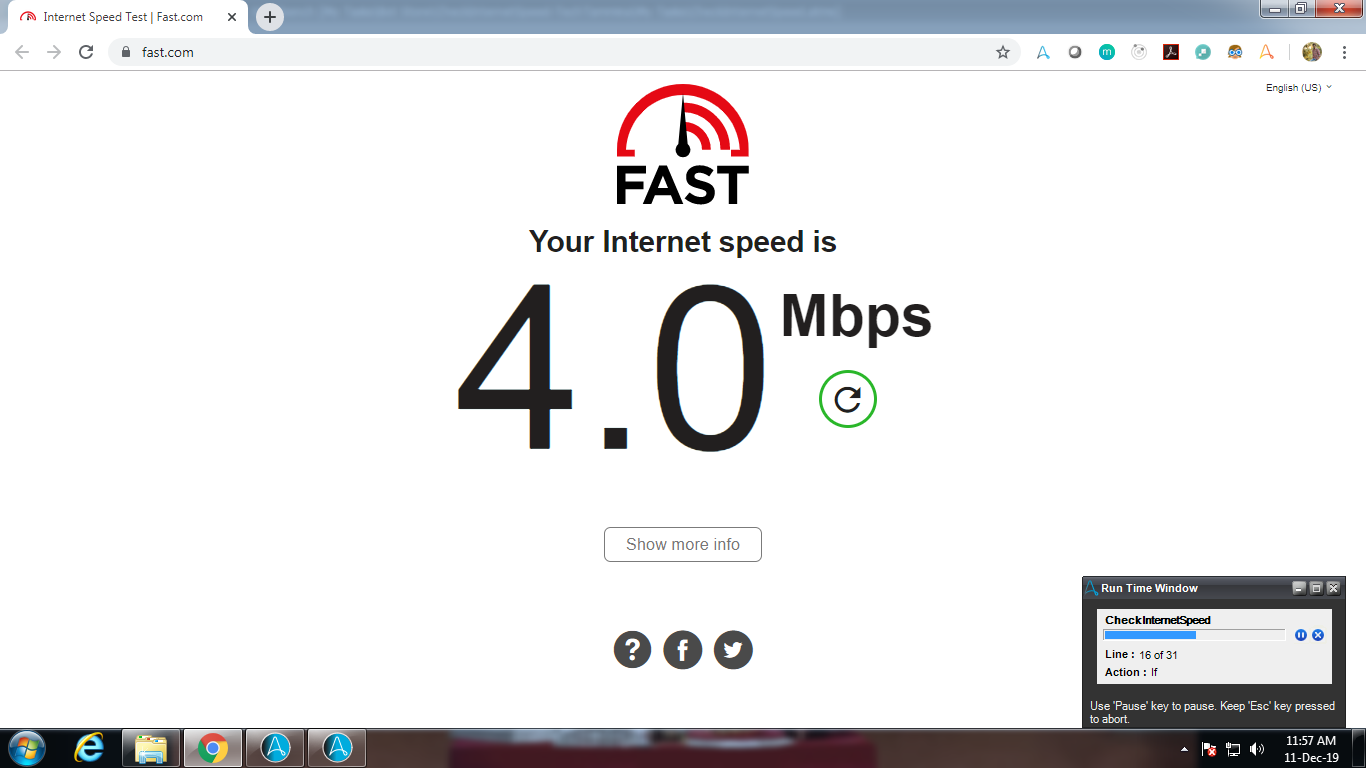This screenshot has height=768, width=1366.
Task: Reload the page from browser toolbar
Action: click(86, 52)
